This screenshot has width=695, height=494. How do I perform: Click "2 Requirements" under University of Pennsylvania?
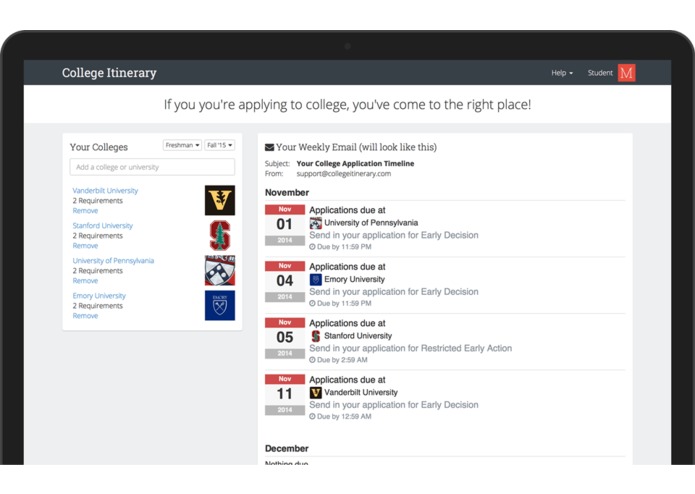coord(98,271)
